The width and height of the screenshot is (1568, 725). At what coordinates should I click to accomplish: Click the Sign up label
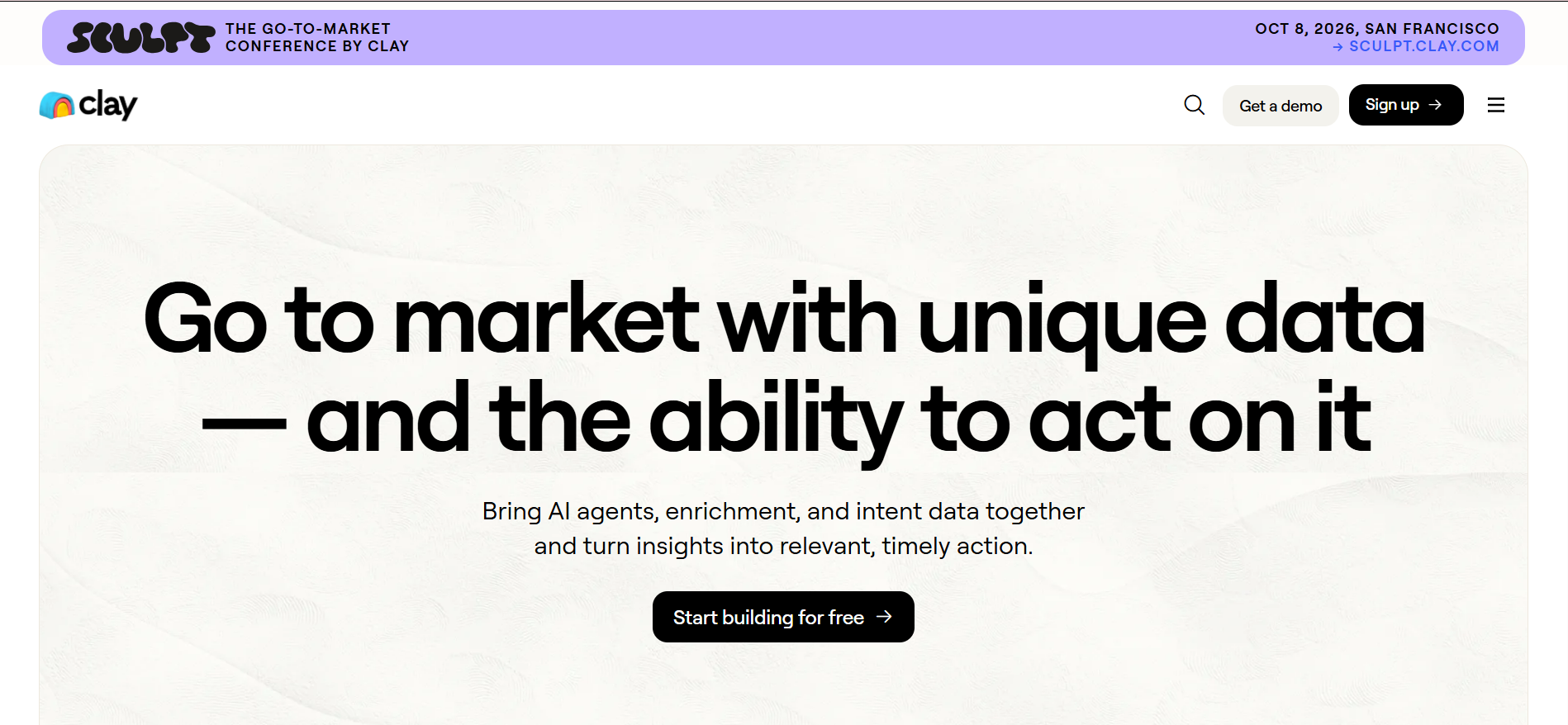(1391, 105)
